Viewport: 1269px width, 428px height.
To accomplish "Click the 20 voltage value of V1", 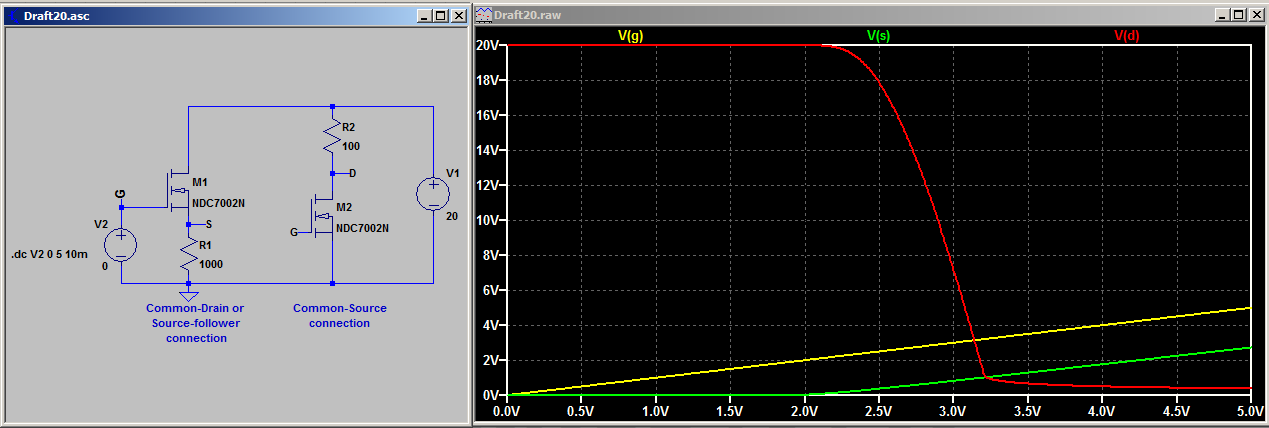I will [x=453, y=215].
